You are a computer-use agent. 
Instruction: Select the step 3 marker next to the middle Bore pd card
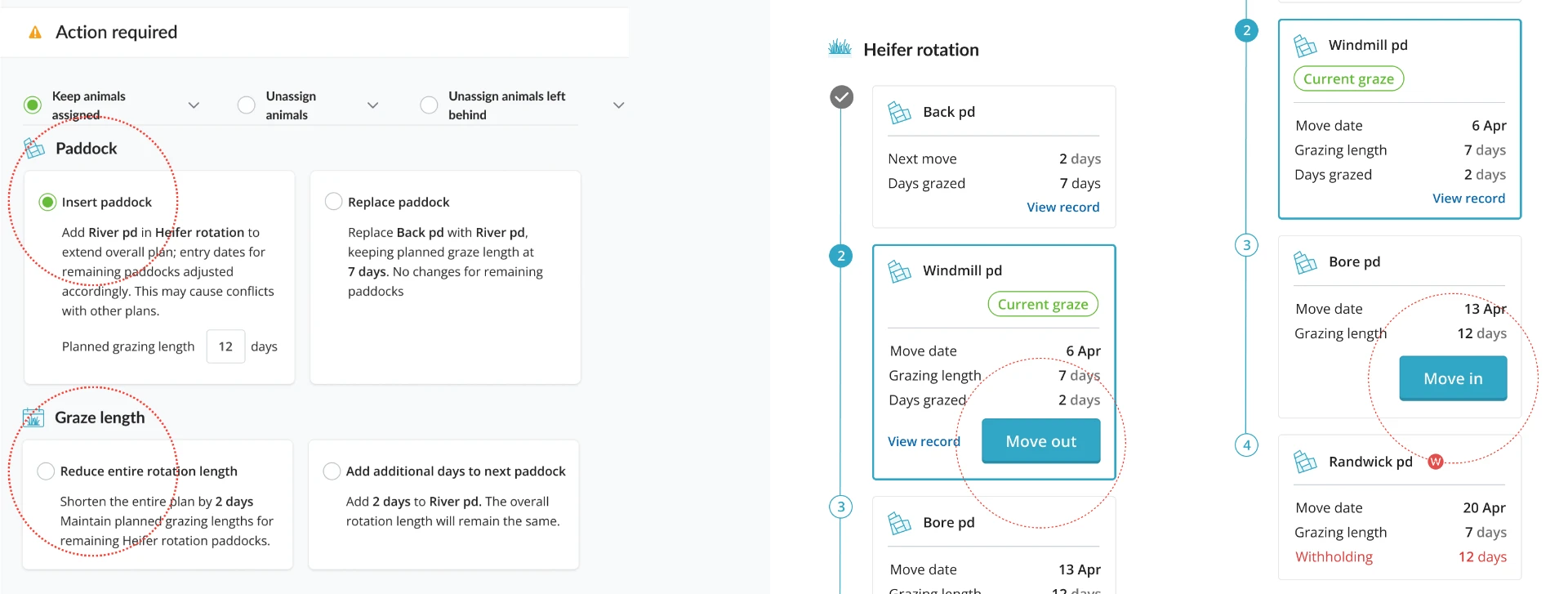click(x=841, y=507)
